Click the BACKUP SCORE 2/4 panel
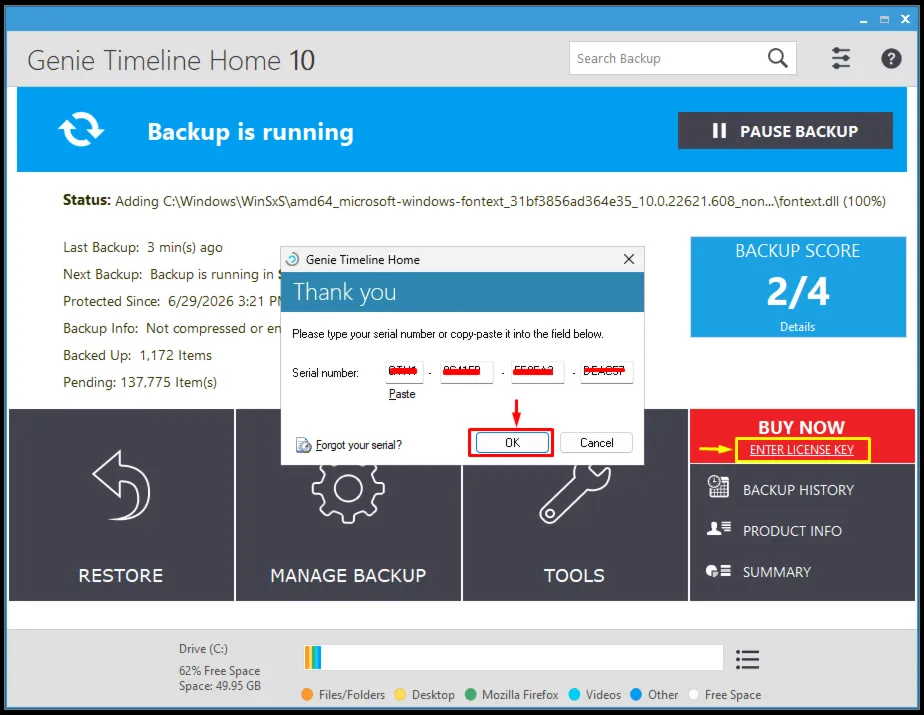Viewport: 924px width, 715px height. coord(798,287)
